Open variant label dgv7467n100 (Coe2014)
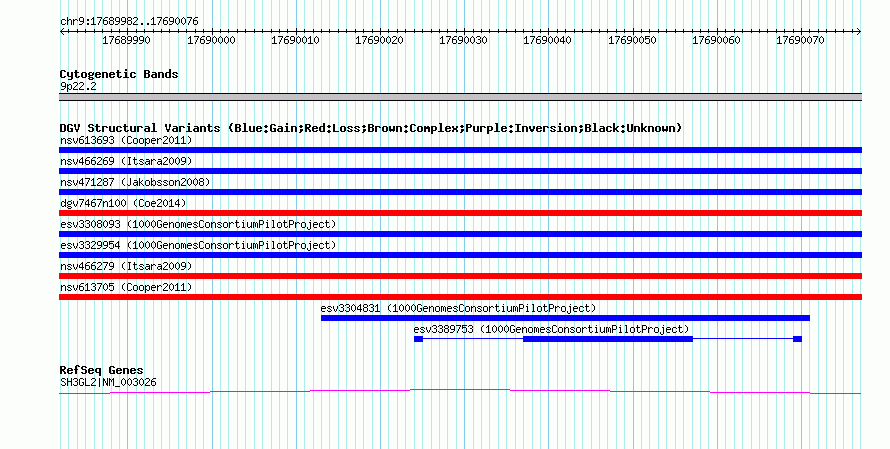 point(123,203)
